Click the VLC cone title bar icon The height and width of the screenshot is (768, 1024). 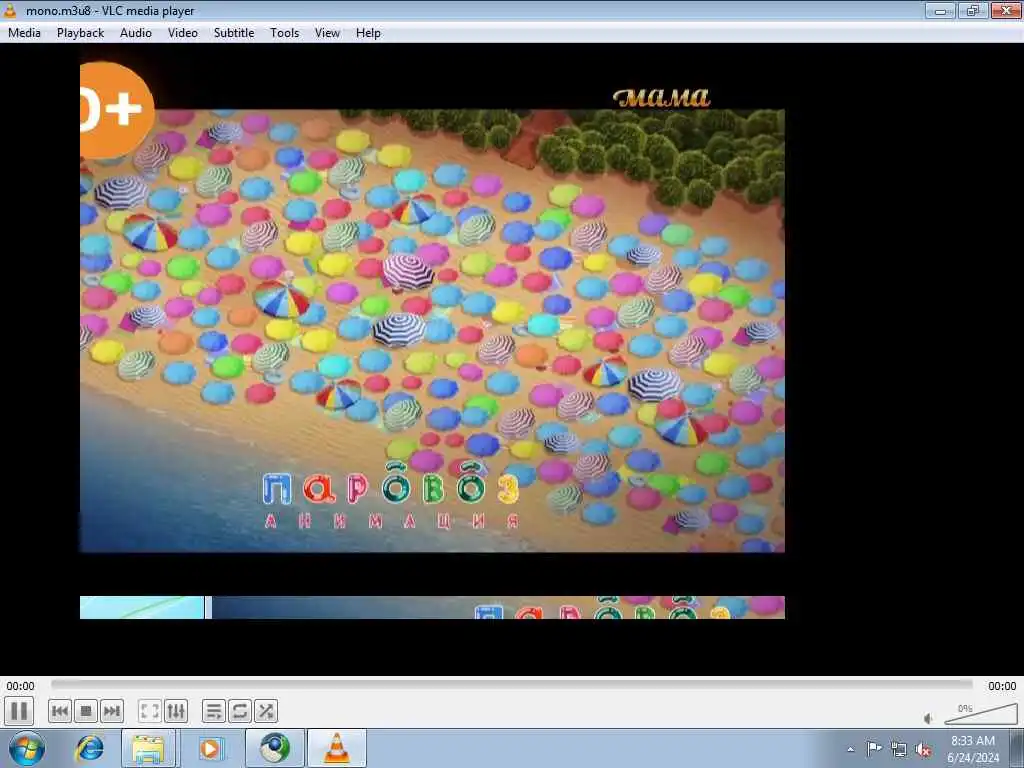click(10, 10)
